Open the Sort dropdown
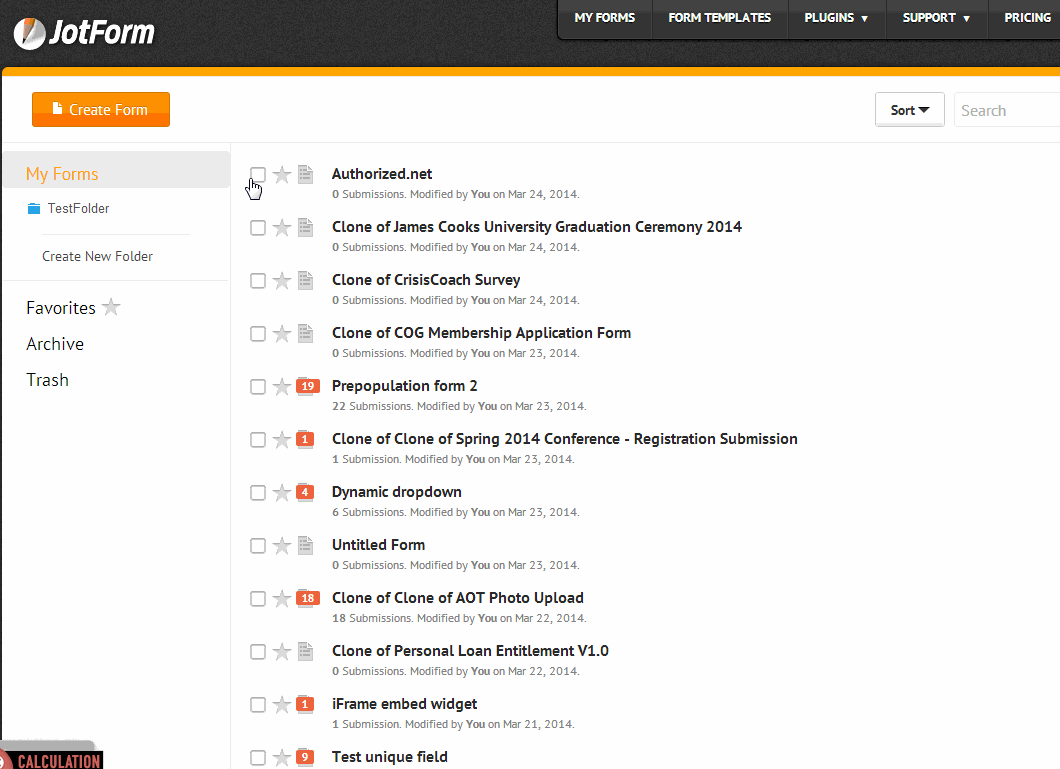 click(x=909, y=110)
